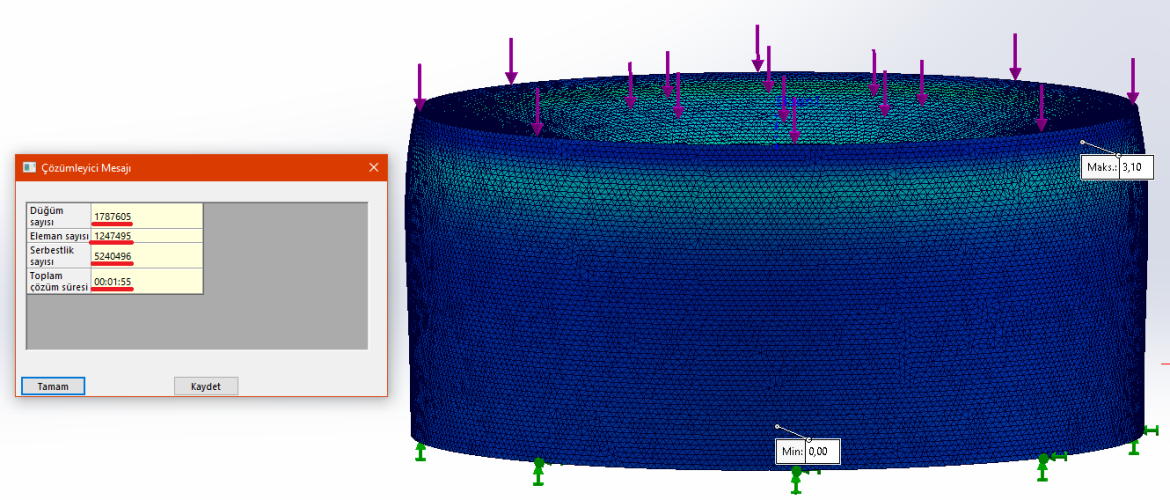1170x500 pixels.
Task: Click the solve time value 00:01:55
Action: 112,282
